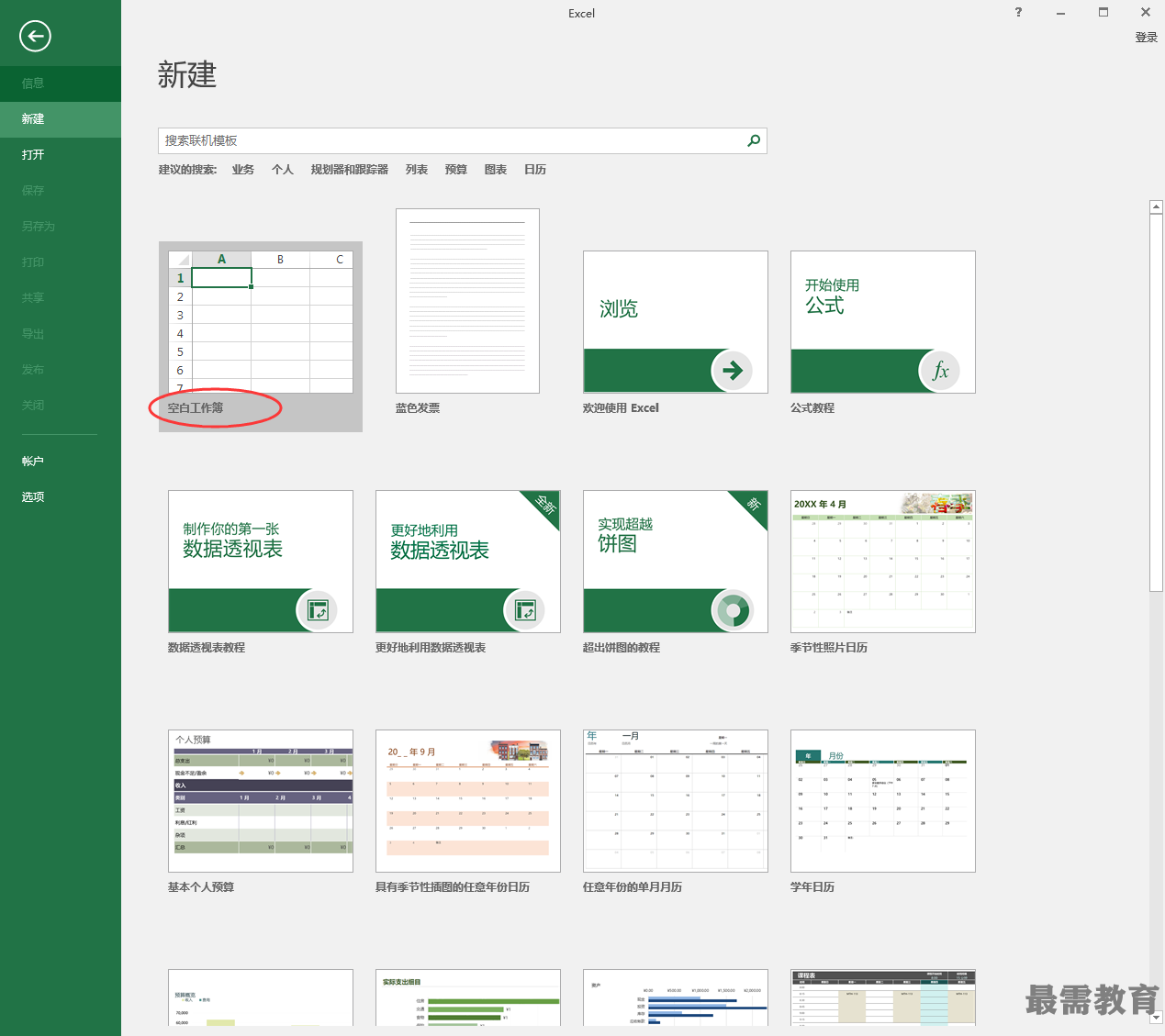Image resolution: width=1165 pixels, height=1036 pixels.
Task: Open 帐户 in the sidebar
Action: [61, 462]
